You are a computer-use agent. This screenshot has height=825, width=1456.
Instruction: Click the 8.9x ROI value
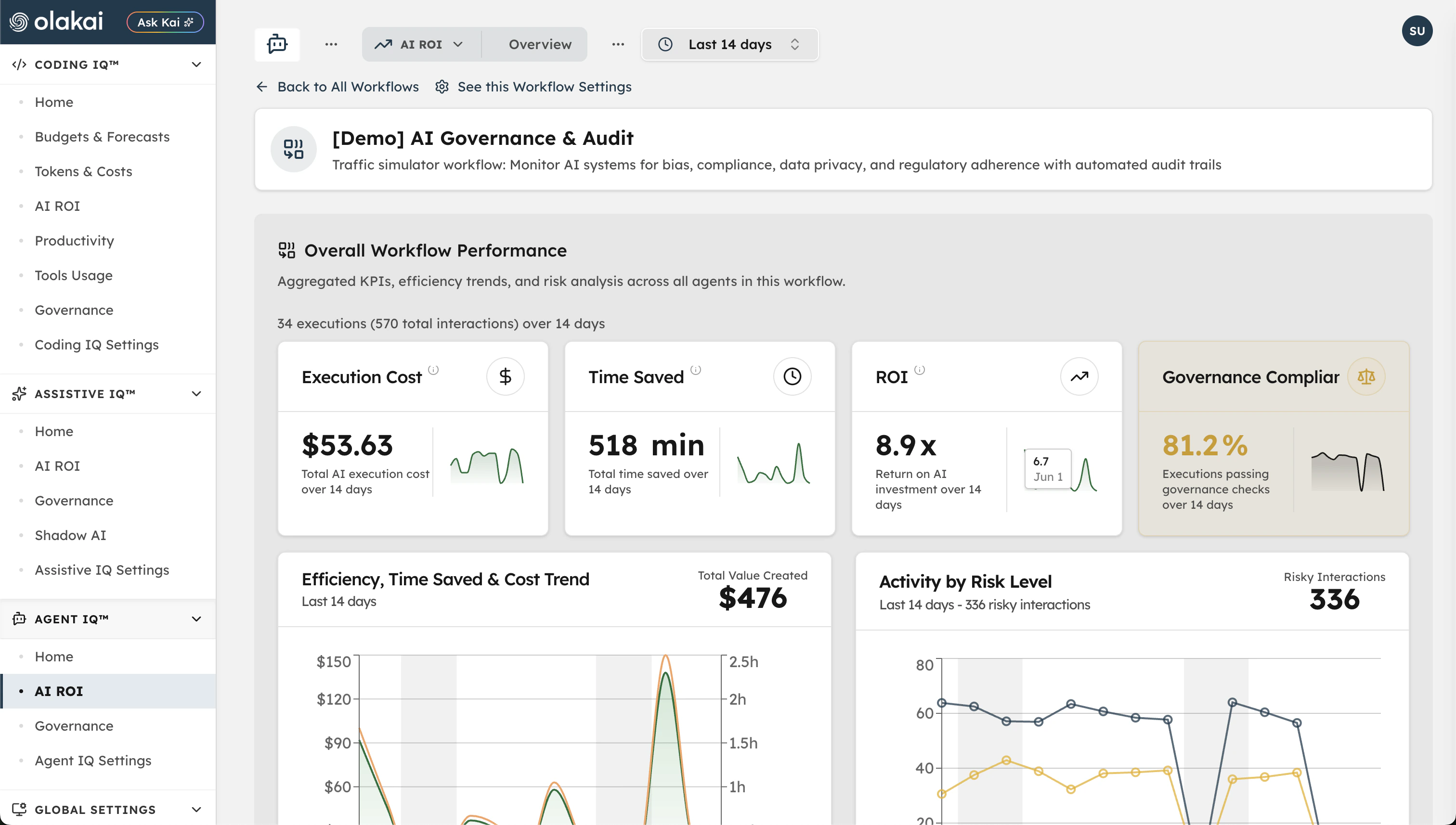(905, 445)
